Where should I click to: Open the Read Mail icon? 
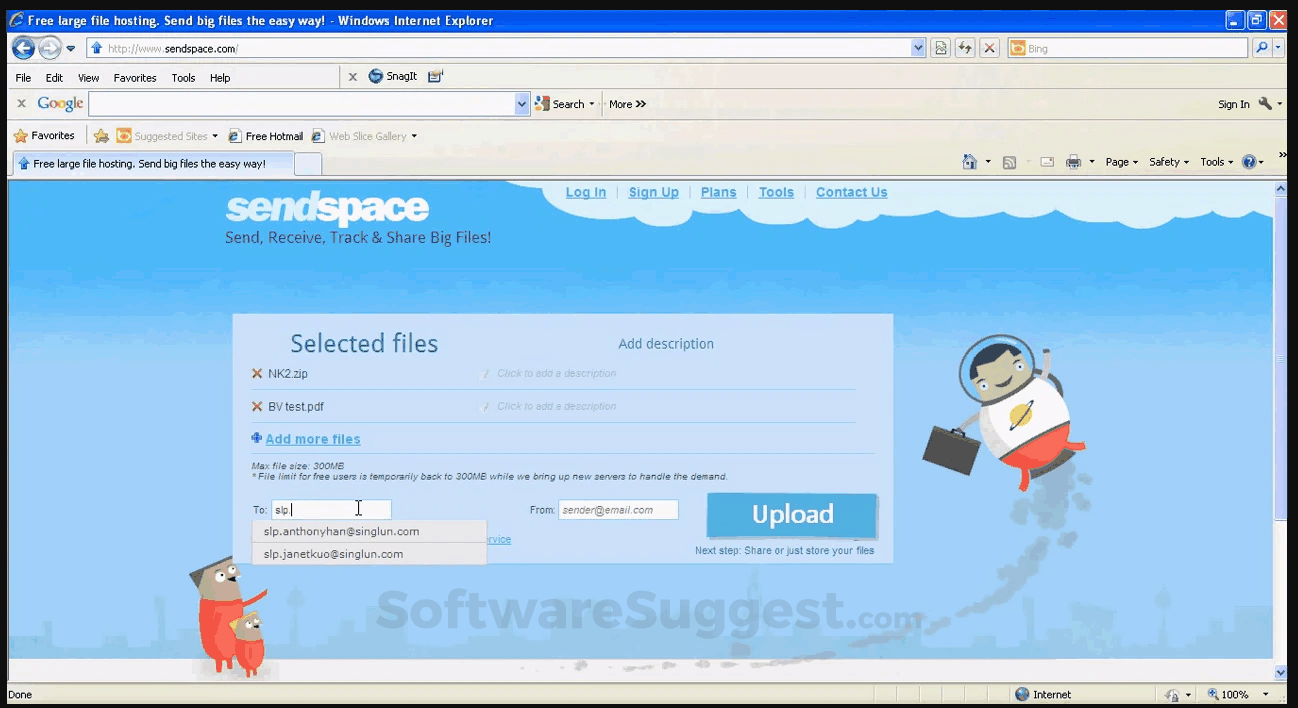1046,161
